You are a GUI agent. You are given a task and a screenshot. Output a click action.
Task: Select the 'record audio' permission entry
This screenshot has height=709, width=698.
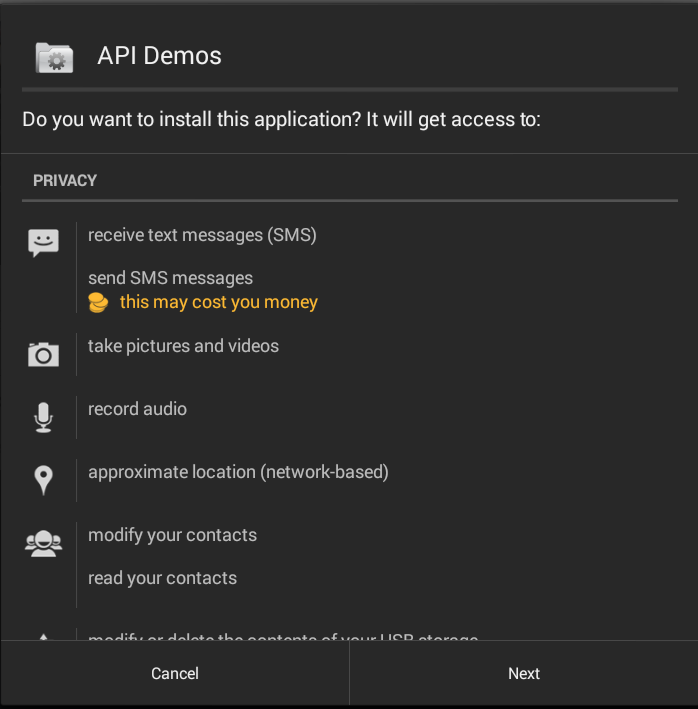(137, 409)
